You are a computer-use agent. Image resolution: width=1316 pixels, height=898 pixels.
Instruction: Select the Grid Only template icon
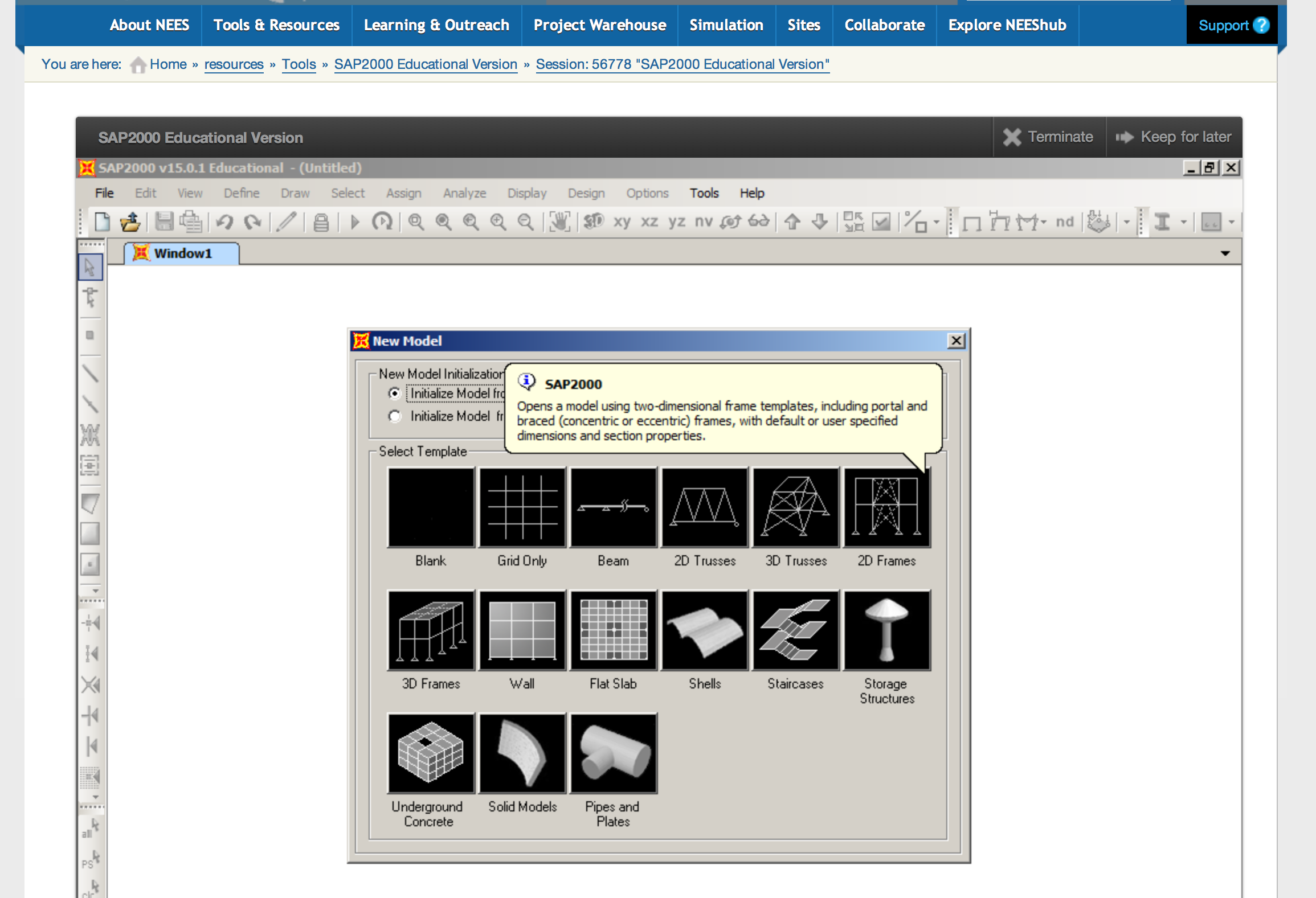click(521, 509)
